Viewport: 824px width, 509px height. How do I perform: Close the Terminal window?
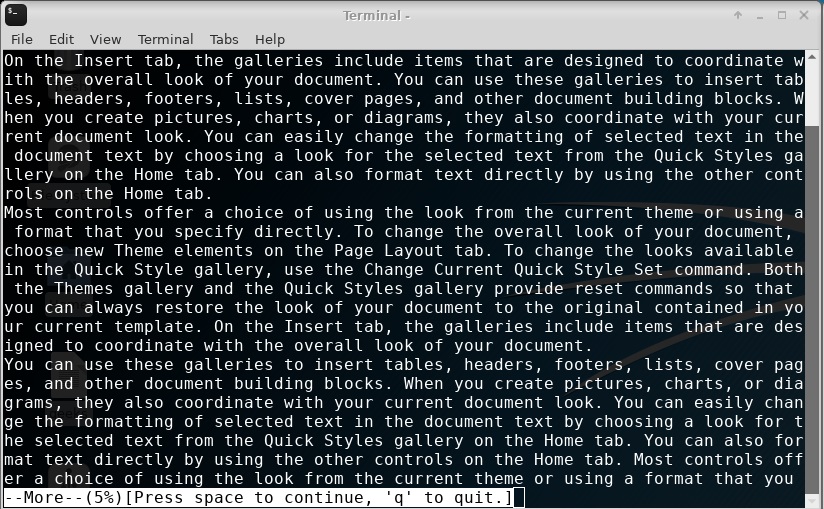coord(804,15)
